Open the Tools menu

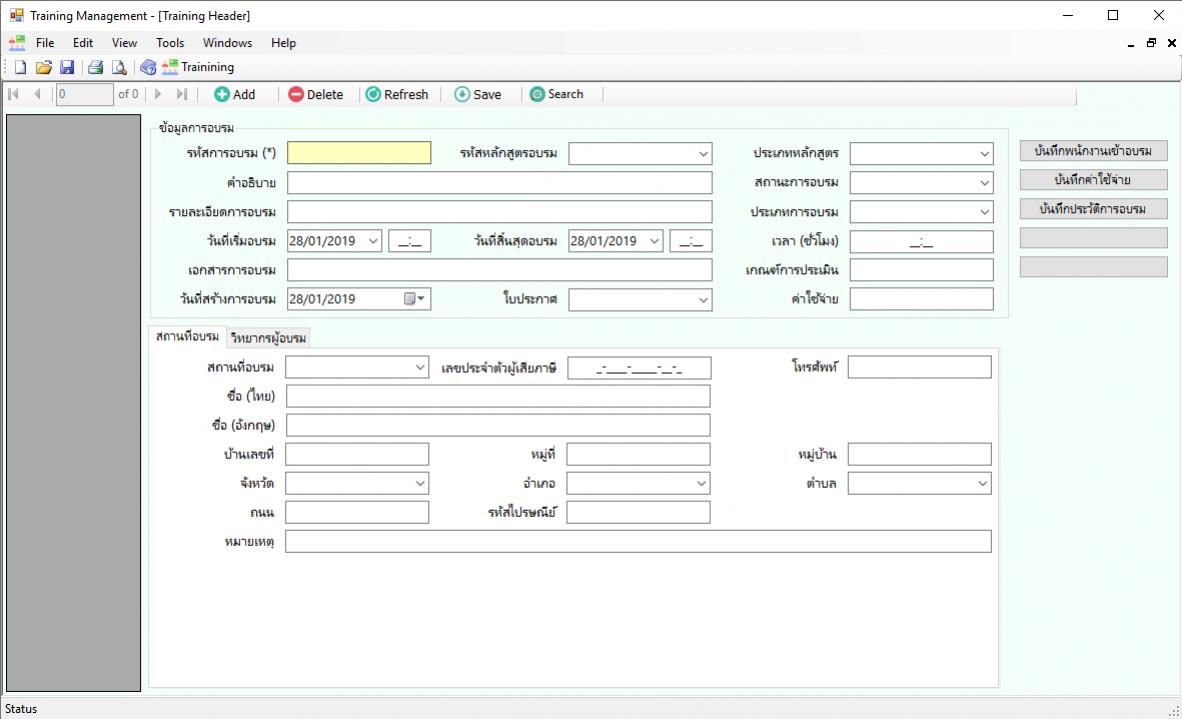(x=170, y=43)
